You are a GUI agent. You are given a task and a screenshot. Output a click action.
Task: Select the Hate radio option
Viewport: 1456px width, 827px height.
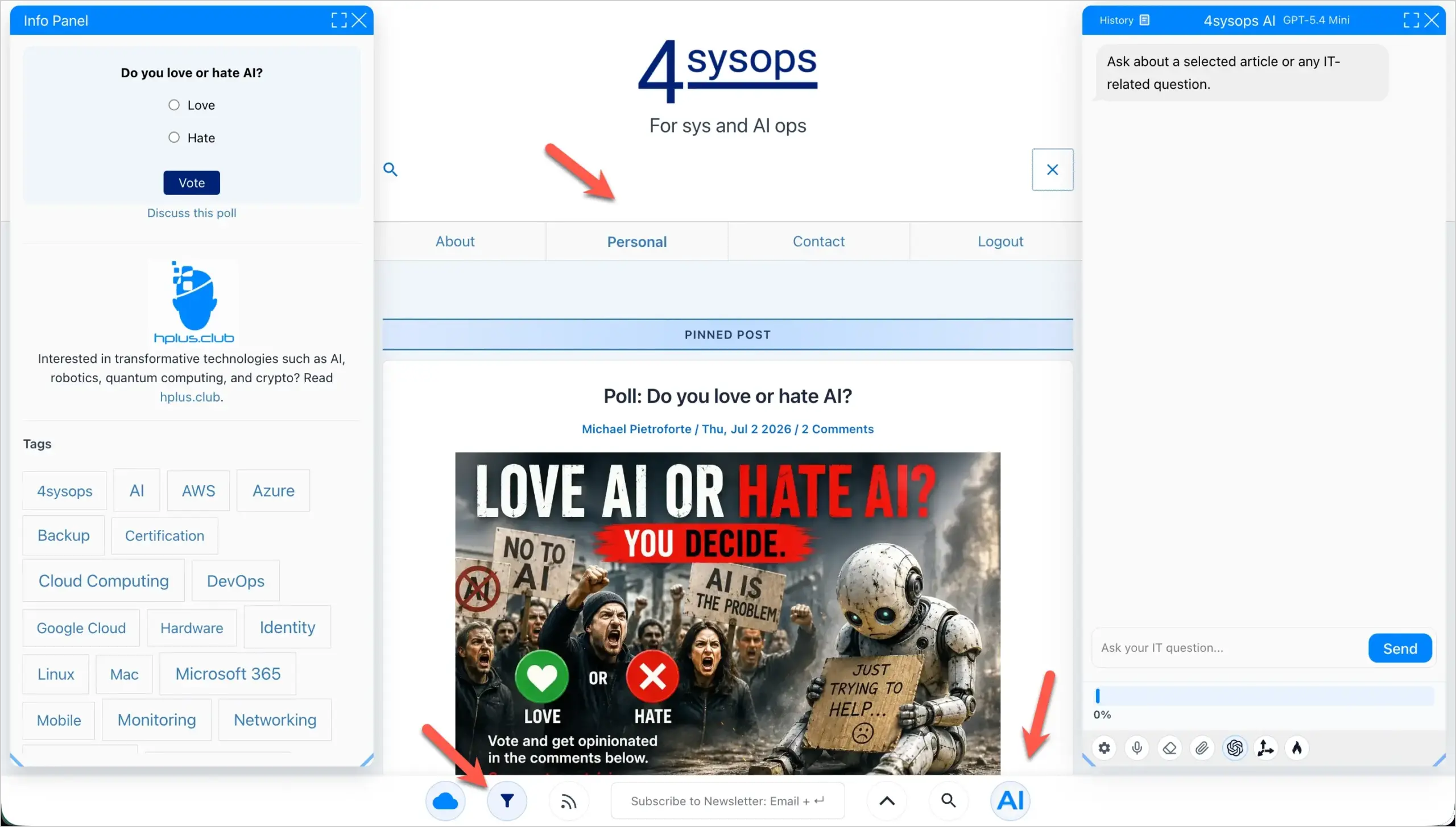tap(174, 138)
